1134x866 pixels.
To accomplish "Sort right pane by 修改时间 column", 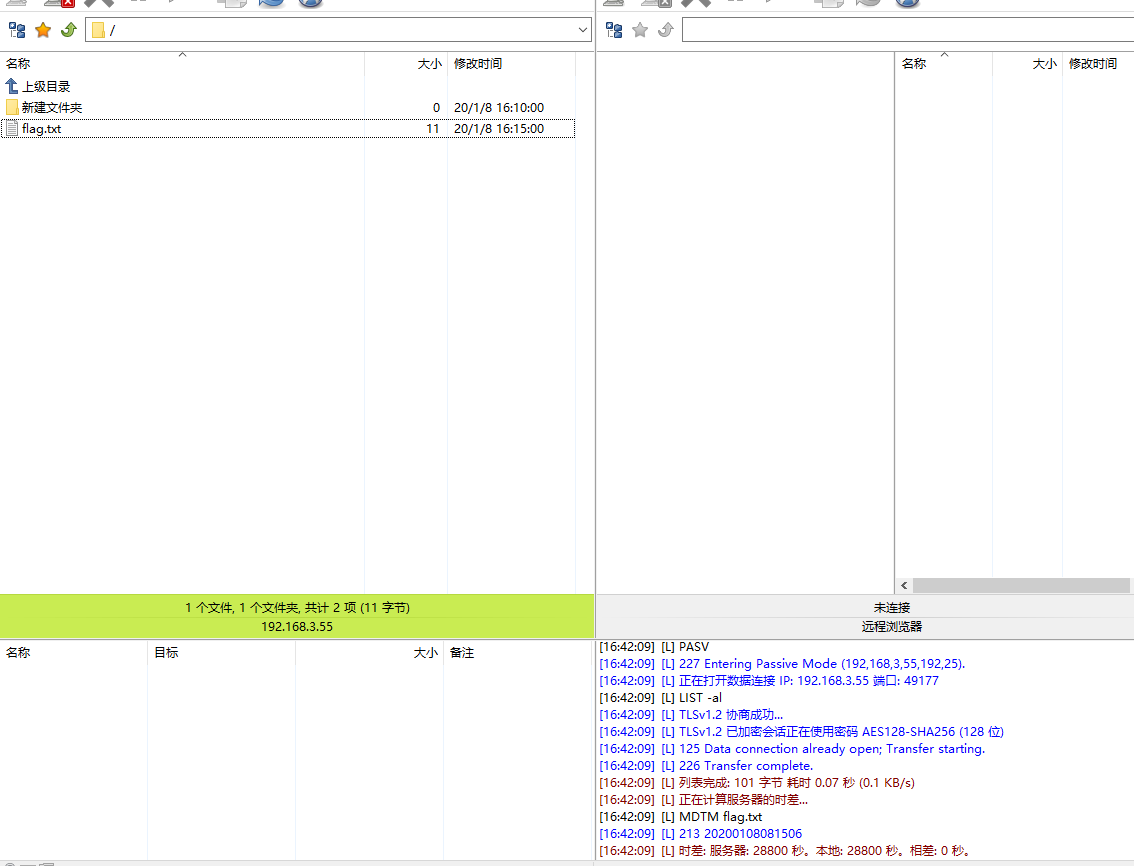I will point(1098,64).
